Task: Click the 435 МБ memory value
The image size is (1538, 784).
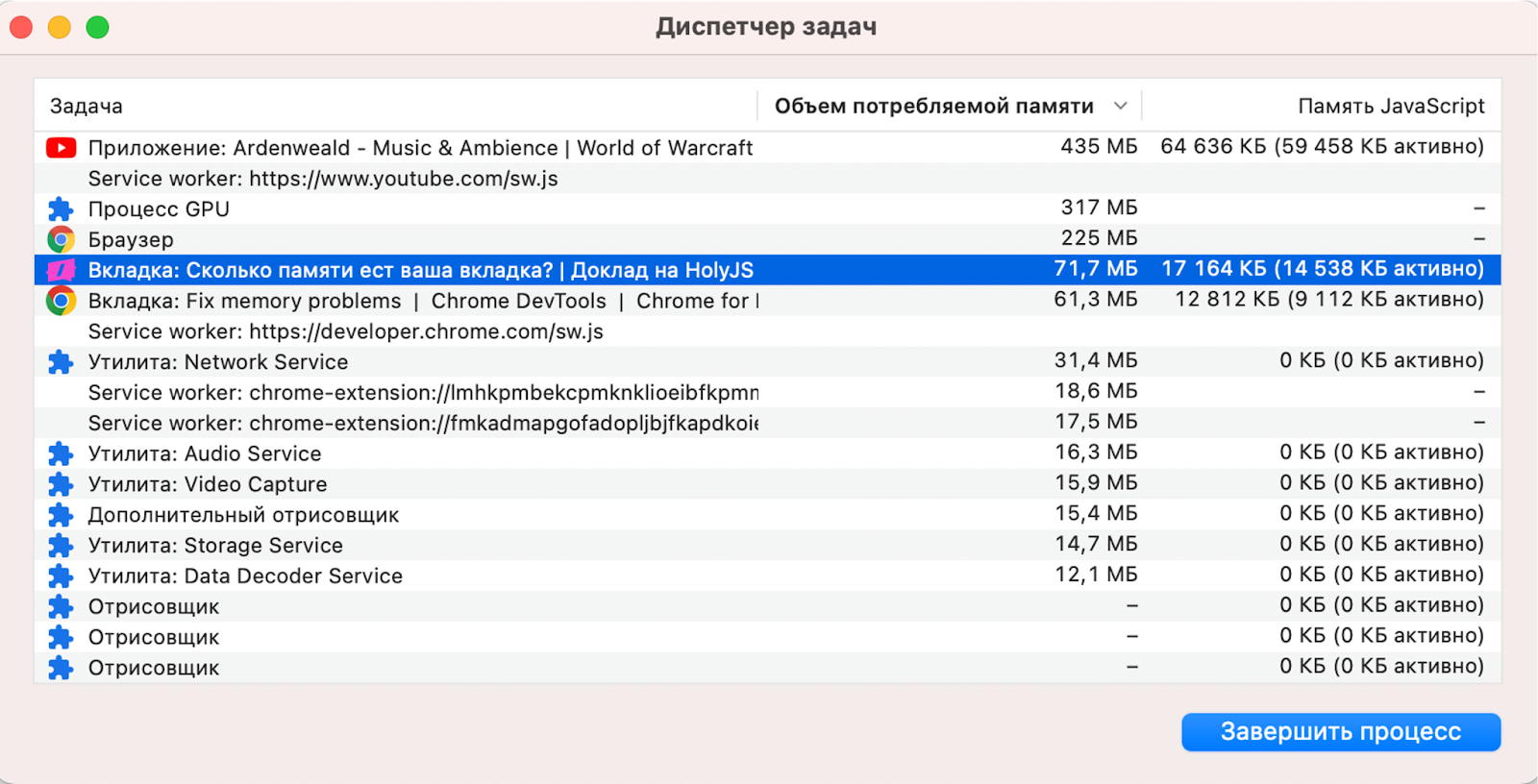Action: pyautogui.click(x=1099, y=146)
